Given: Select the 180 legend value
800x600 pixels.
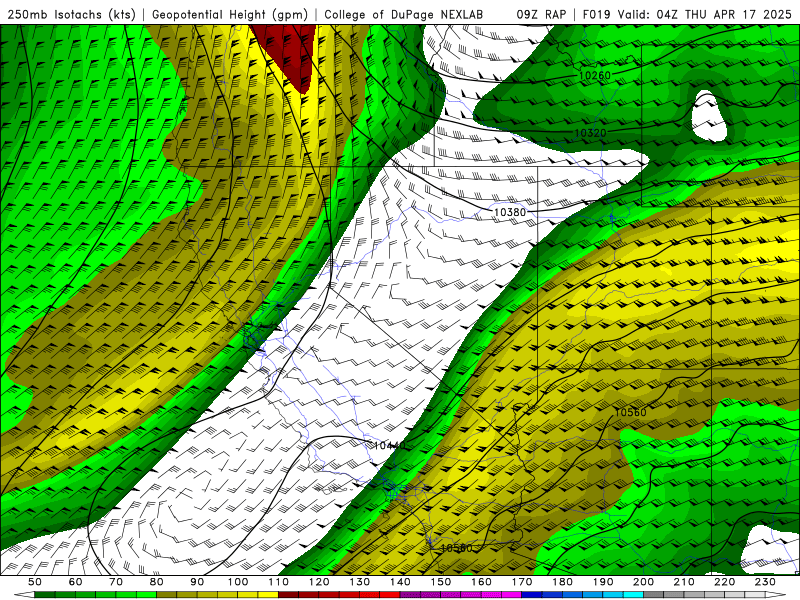Looking at the screenshot, I should click(562, 582).
